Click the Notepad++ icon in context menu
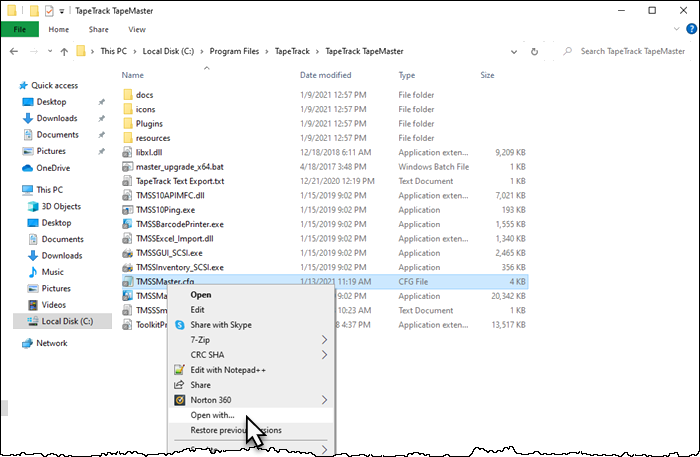The height and width of the screenshot is (457, 700). [179, 370]
